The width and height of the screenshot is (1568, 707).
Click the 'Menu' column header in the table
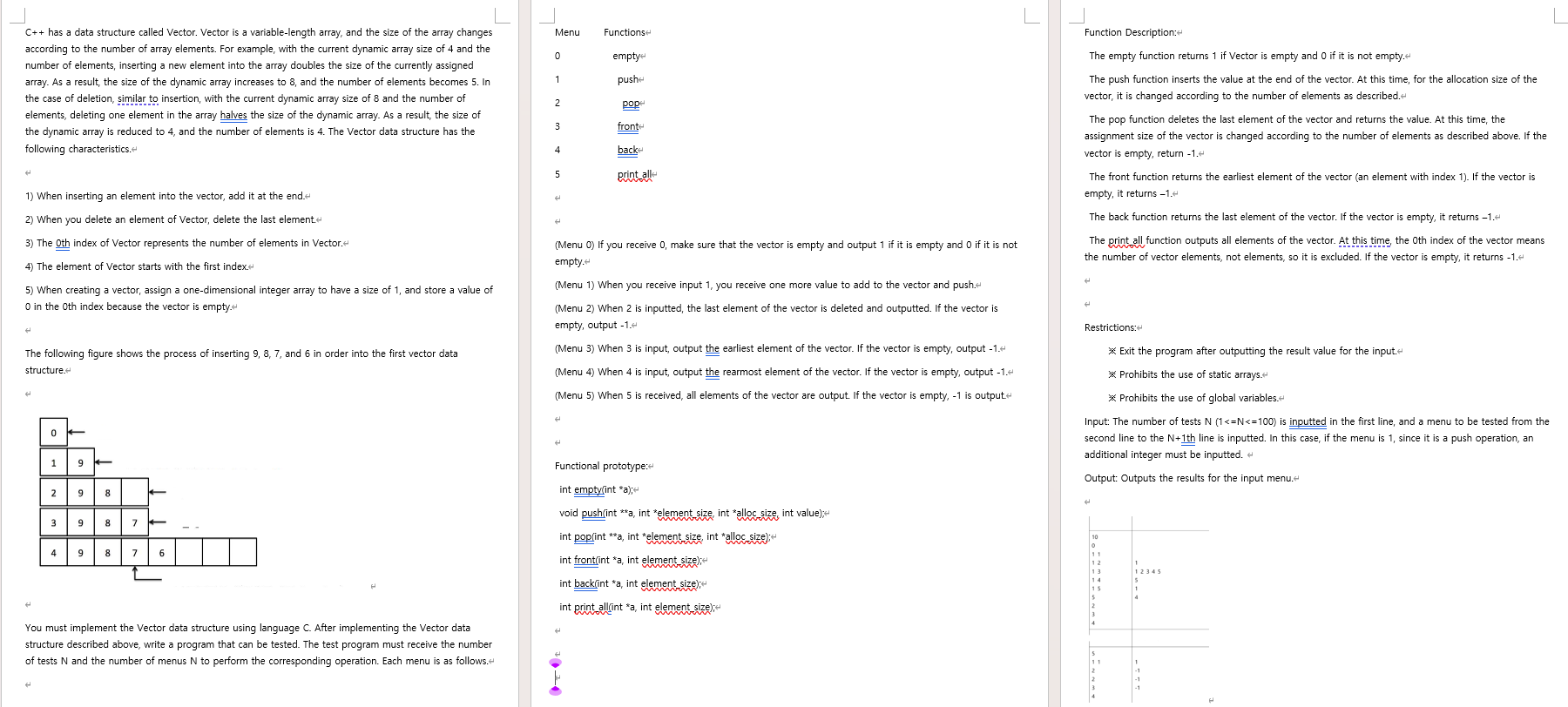click(x=567, y=32)
